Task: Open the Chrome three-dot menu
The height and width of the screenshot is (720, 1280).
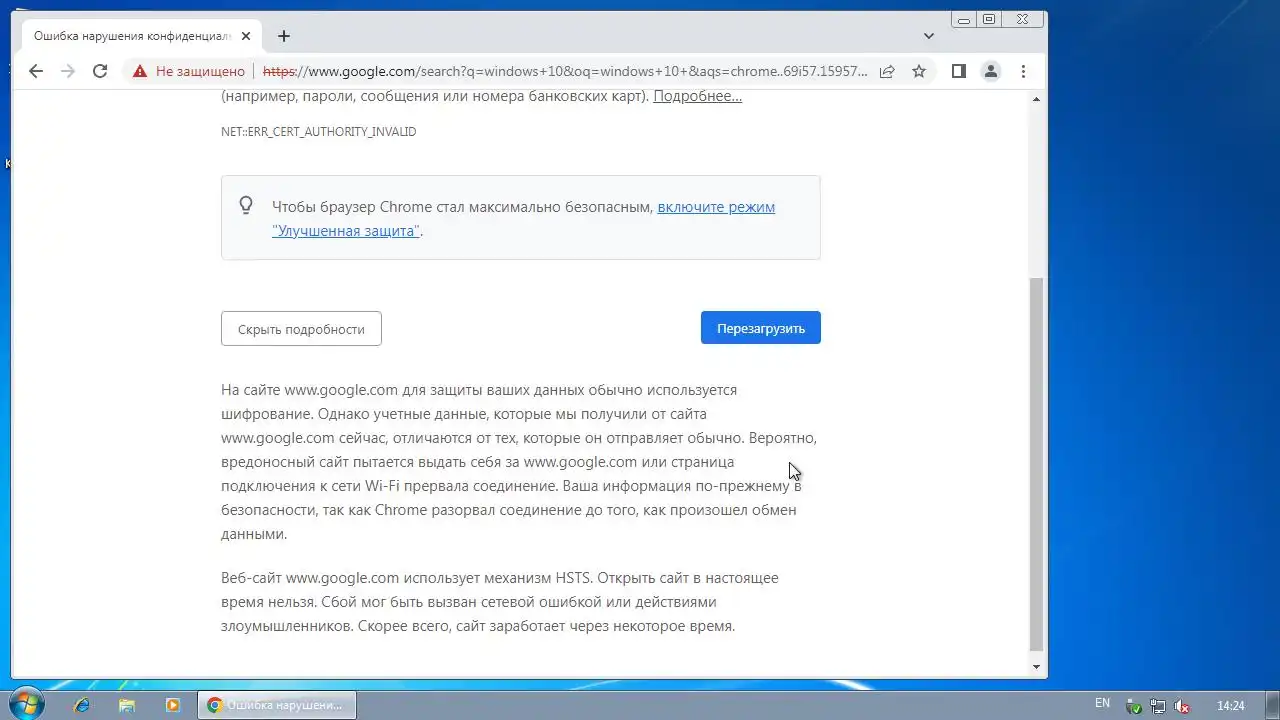Action: pyautogui.click(x=1023, y=71)
